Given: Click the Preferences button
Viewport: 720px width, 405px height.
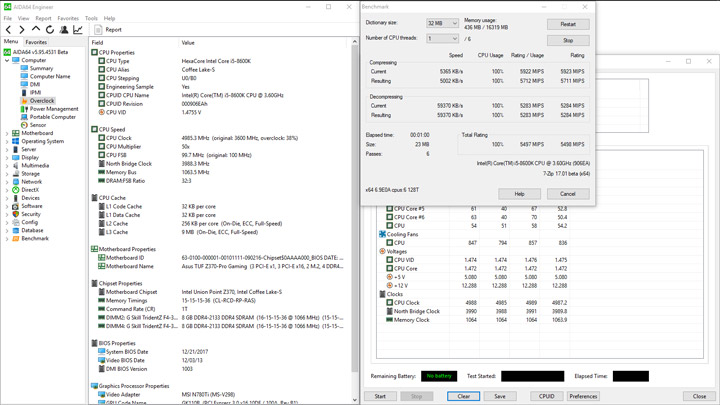Looking at the screenshot, I should coord(583,396).
